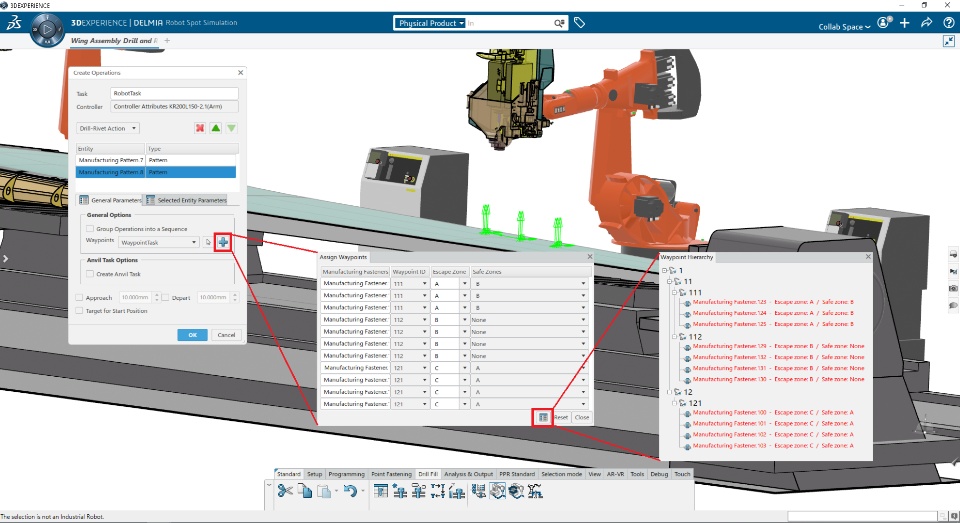The width and height of the screenshot is (960, 523).
Task: Click the copy icon in bottom toolbar
Action: click(304, 491)
